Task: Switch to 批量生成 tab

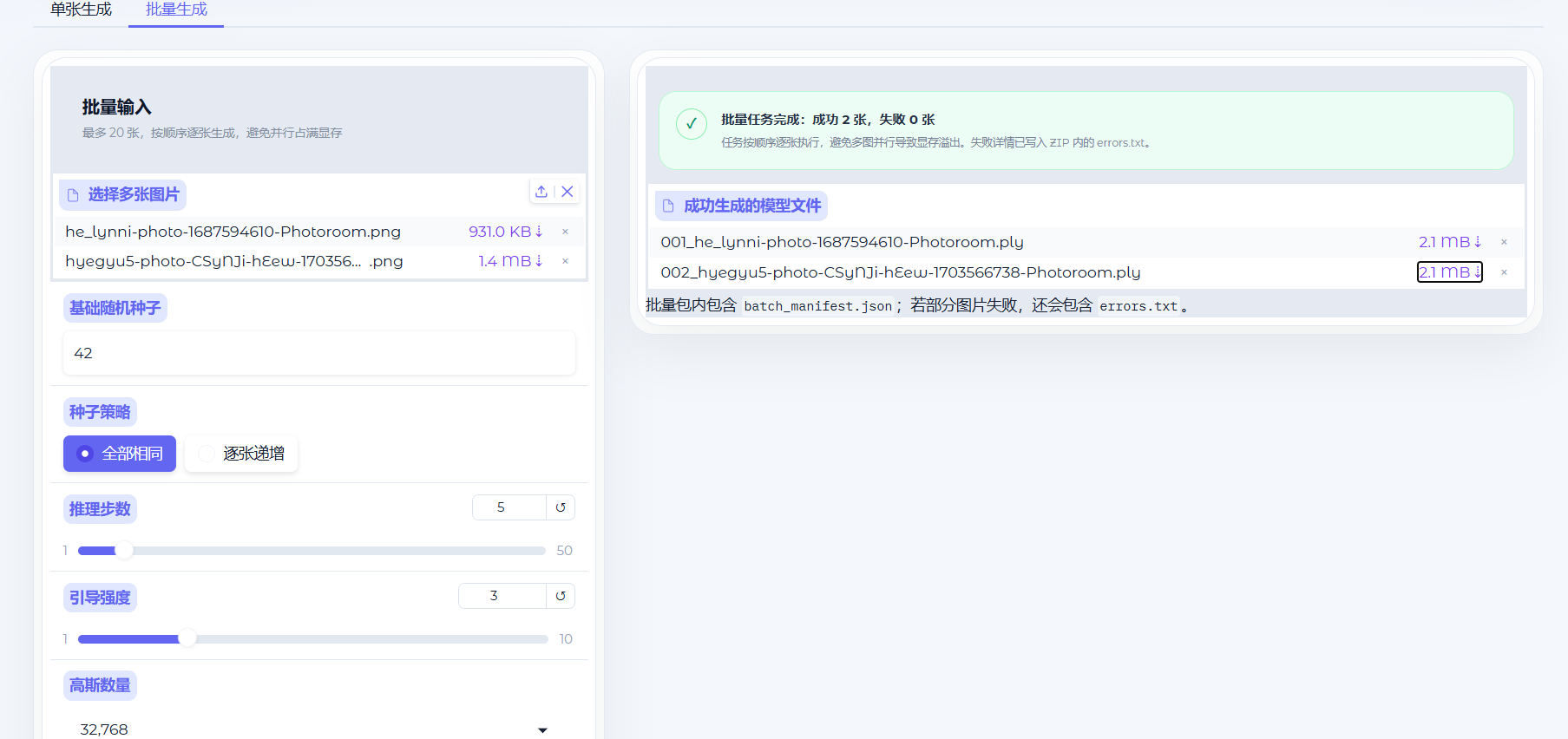Action: (176, 10)
